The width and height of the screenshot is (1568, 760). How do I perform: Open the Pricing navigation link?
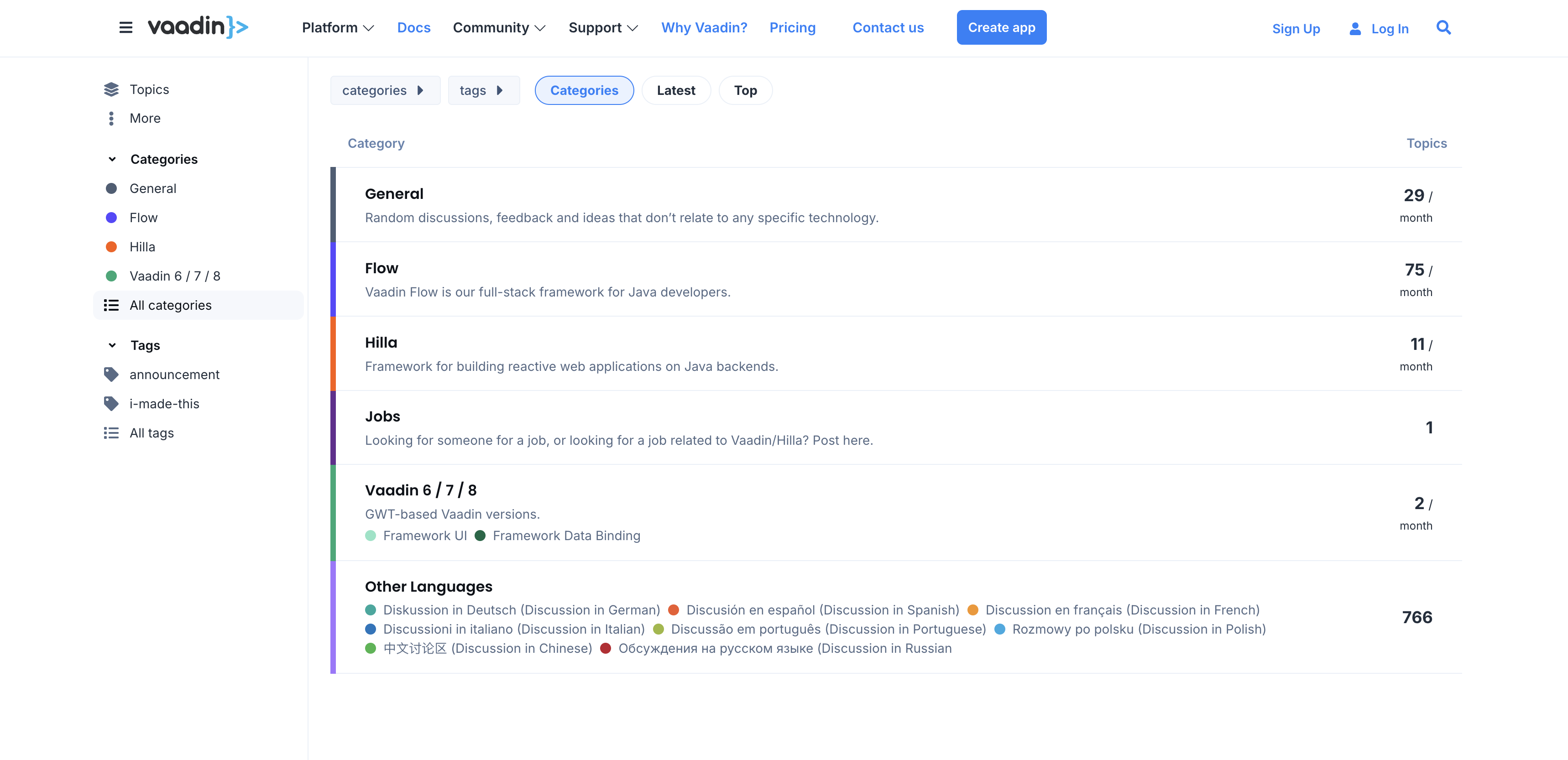(793, 28)
